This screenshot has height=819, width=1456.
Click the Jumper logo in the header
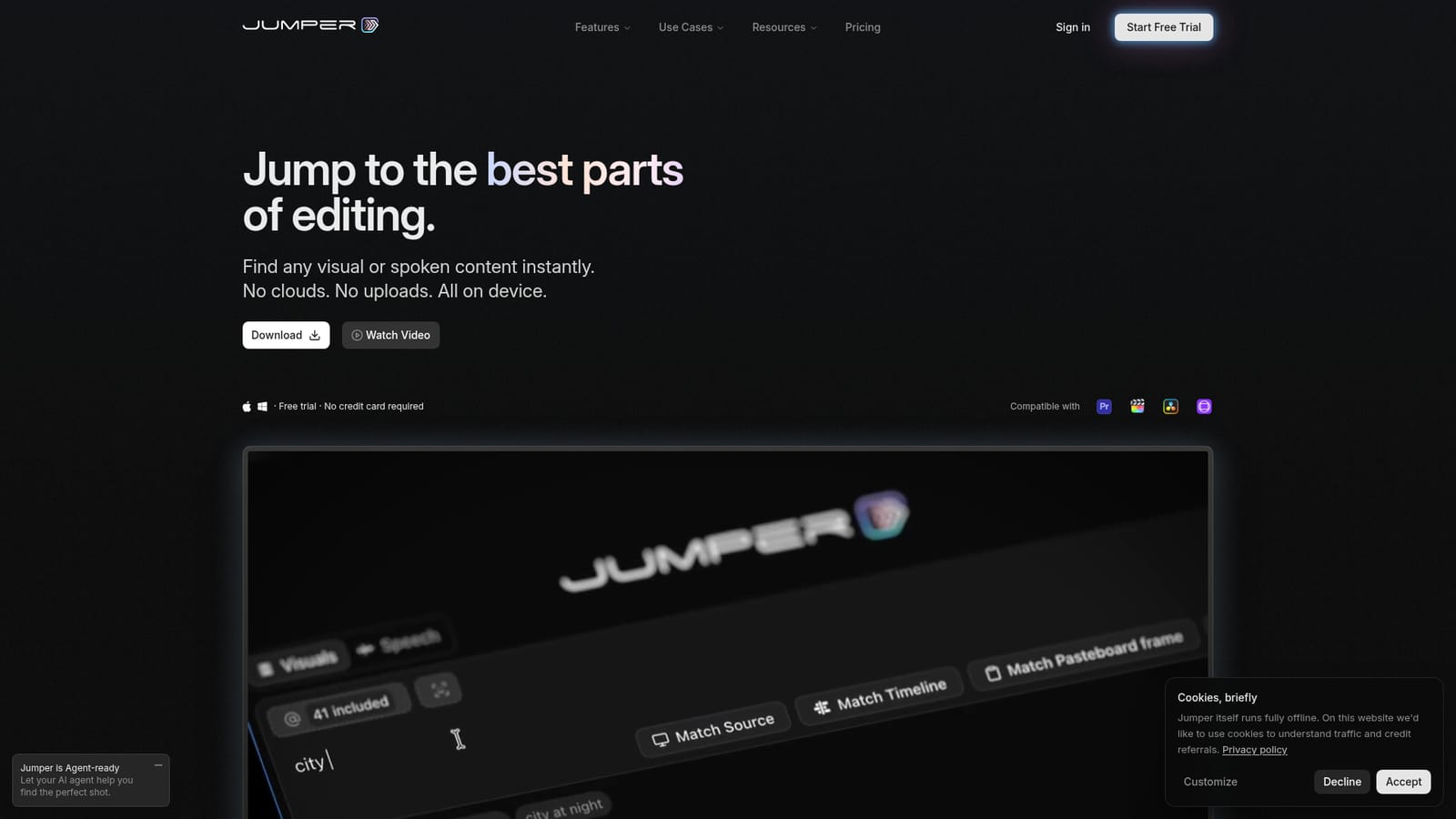pos(310,25)
